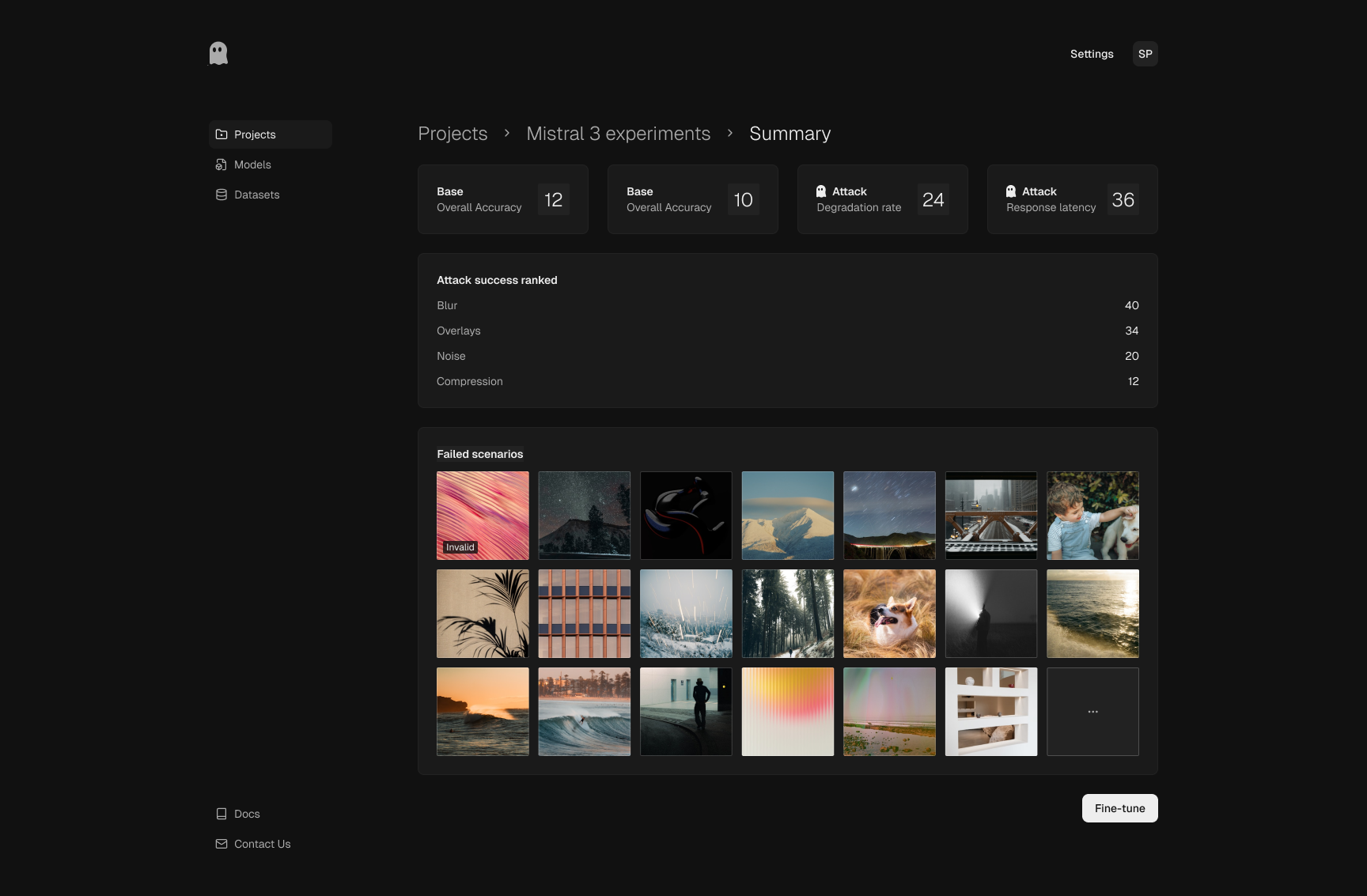Viewport: 1367px width, 896px height.
Task: Click the ghost logo icon
Action: [x=218, y=54]
